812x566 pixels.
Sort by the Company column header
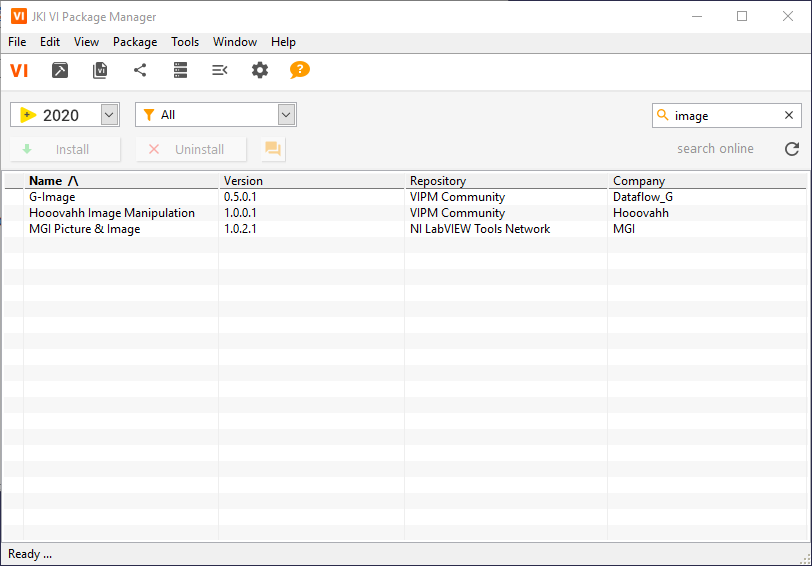(707, 181)
